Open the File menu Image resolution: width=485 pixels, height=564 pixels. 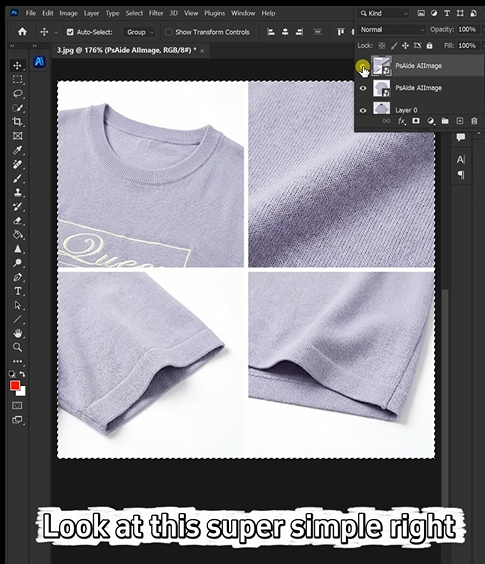[31, 13]
